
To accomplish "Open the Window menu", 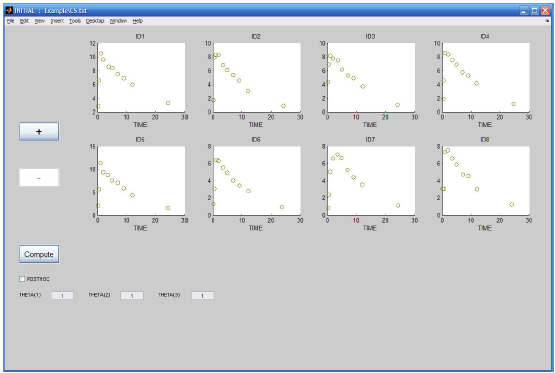I will [x=118, y=21].
